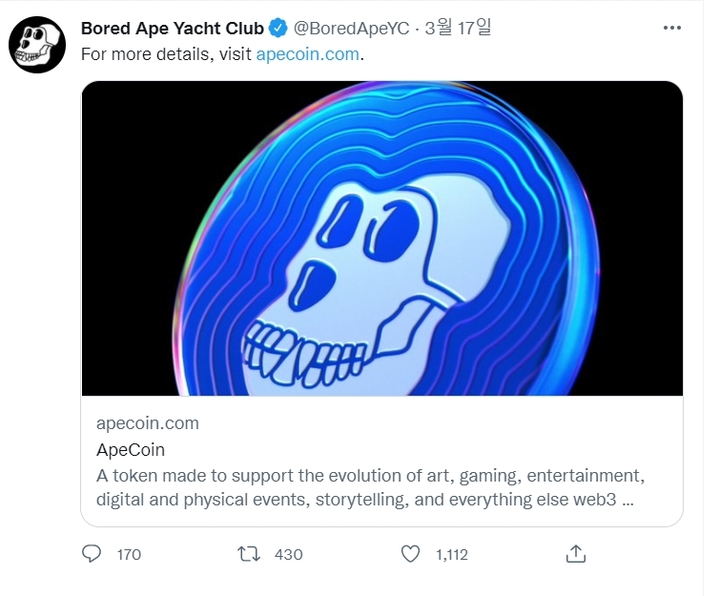Screen dimensions: 720x596
Task: Click the "For more details, visit" tweet text
Action: pos(166,54)
